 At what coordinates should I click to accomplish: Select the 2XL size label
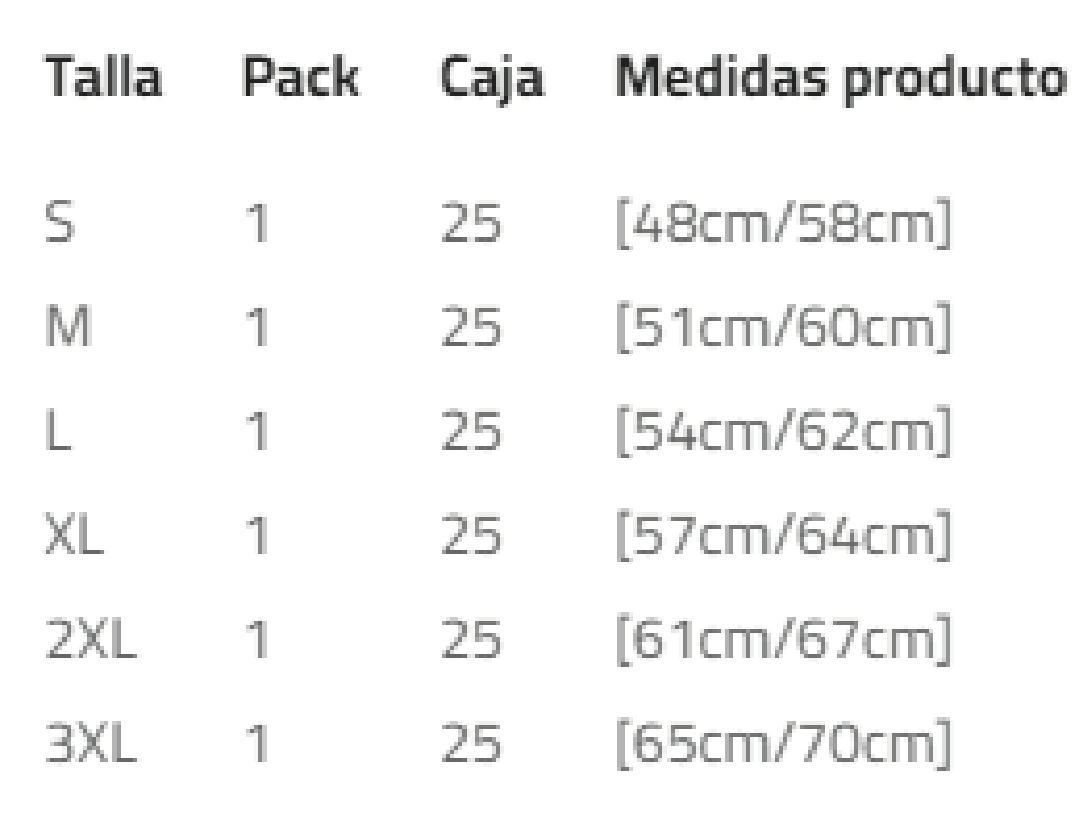(92, 642)
